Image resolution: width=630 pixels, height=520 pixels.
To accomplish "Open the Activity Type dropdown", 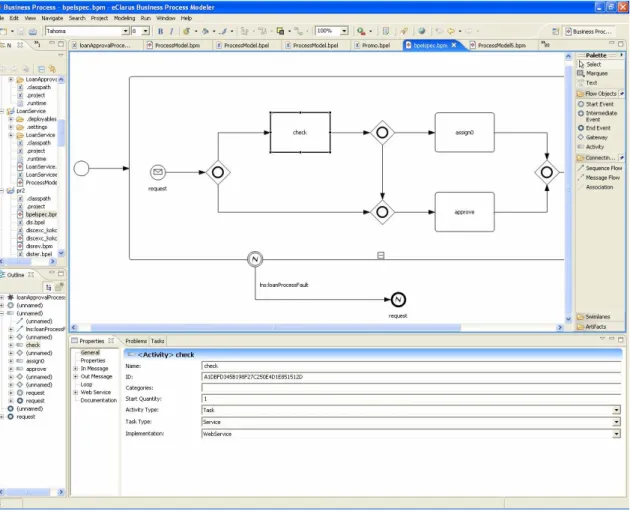I will click(x=616, y=410).
